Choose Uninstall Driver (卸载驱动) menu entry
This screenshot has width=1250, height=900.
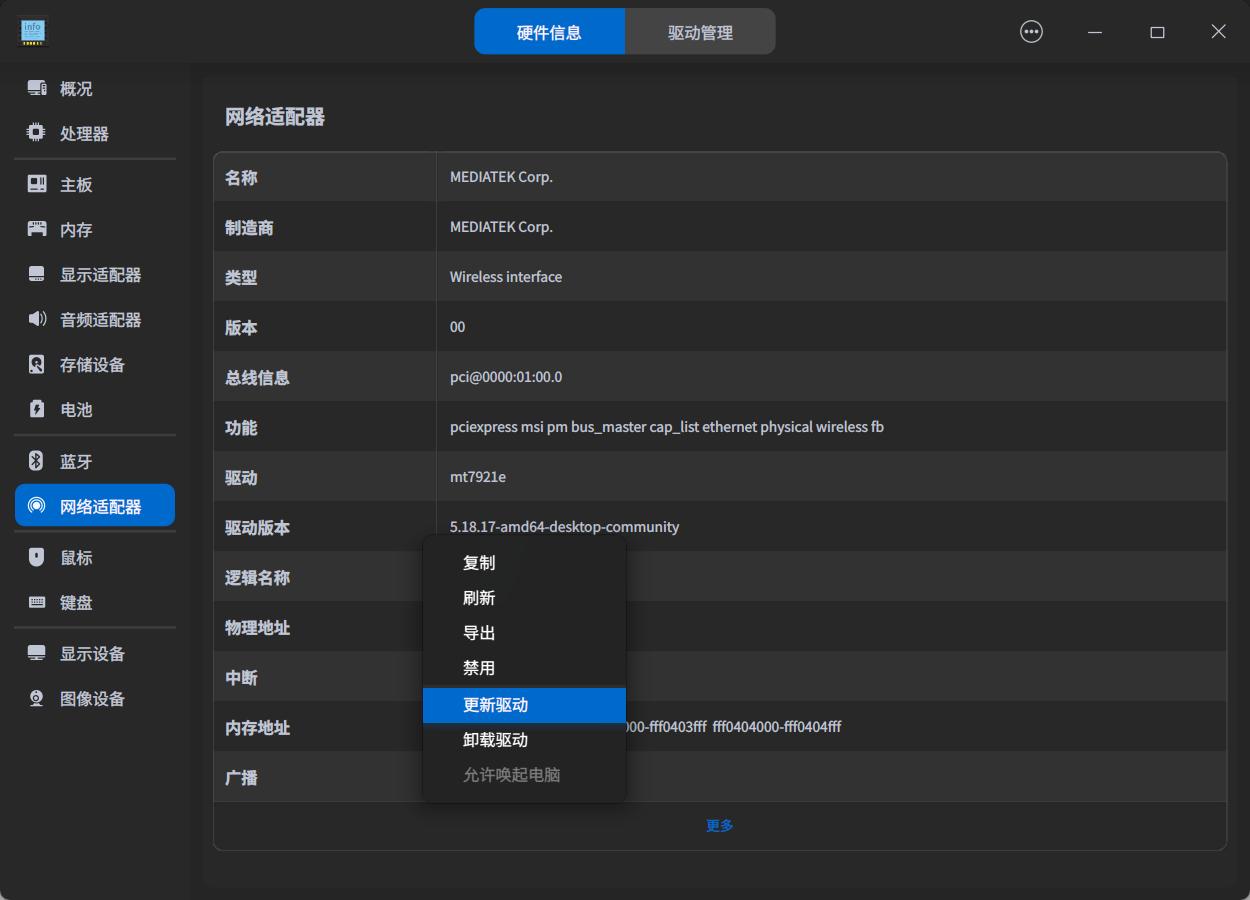point(496,740)
